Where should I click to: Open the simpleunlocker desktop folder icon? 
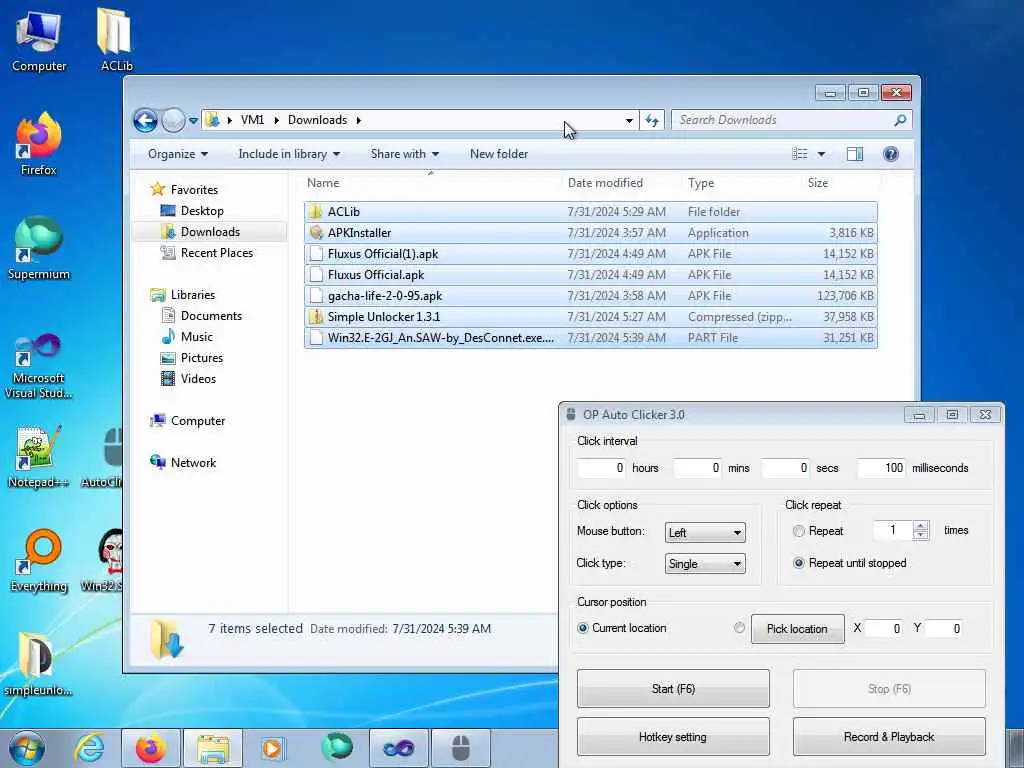pyautogui.click(x=39, y=664)
